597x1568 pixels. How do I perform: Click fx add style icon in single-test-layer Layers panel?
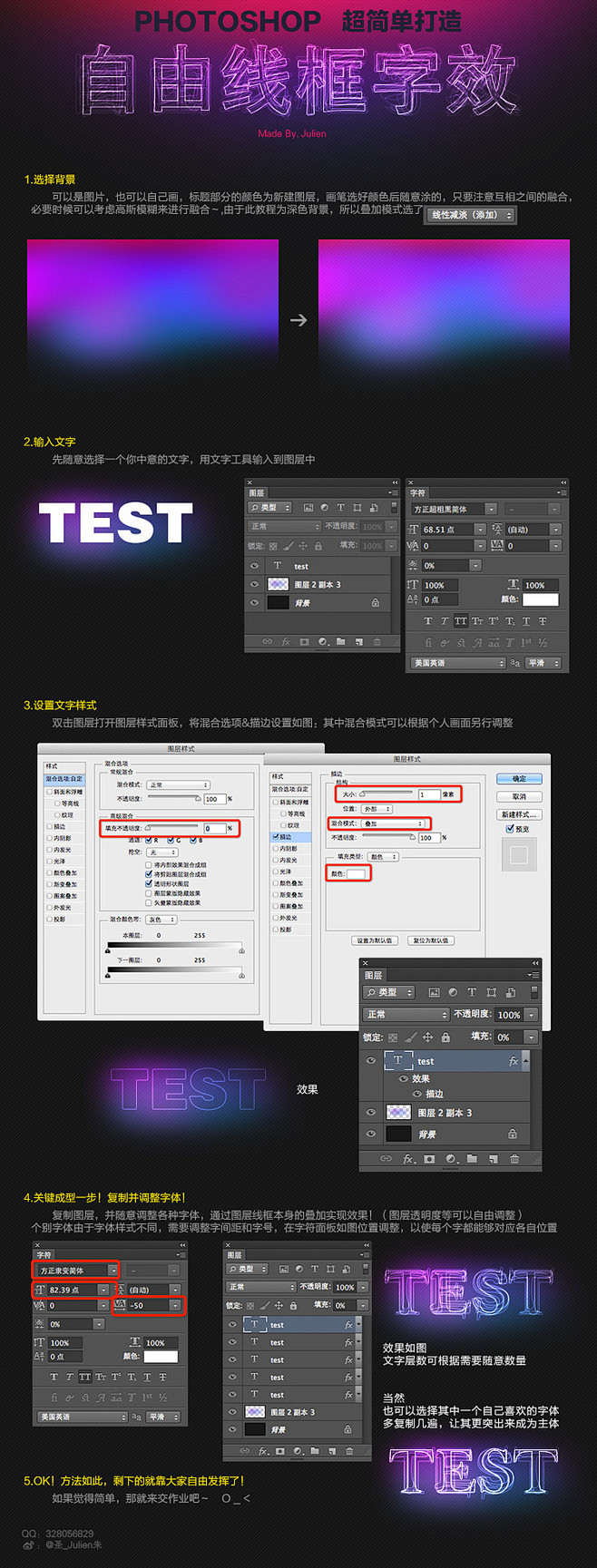pos(286,641)
